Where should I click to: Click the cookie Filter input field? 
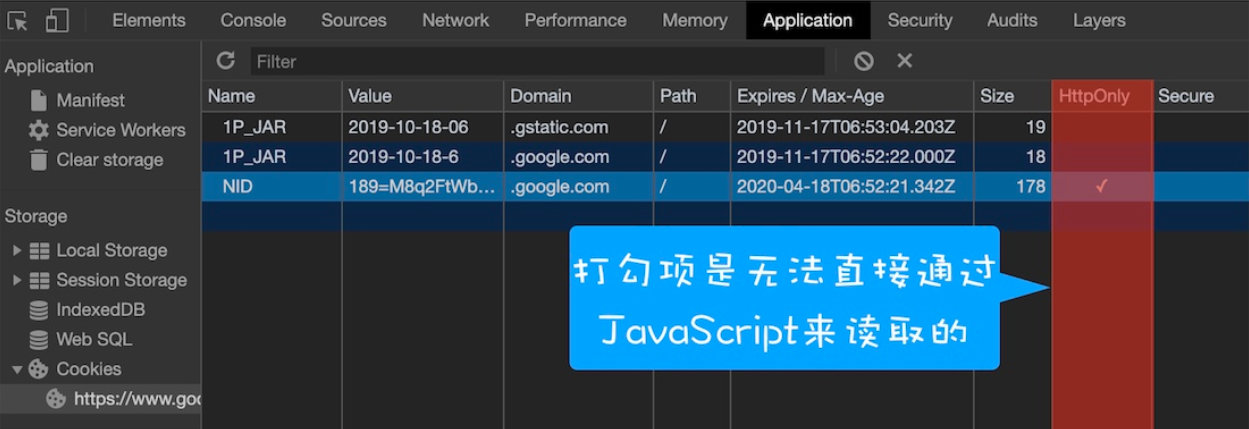click(537, 61)
